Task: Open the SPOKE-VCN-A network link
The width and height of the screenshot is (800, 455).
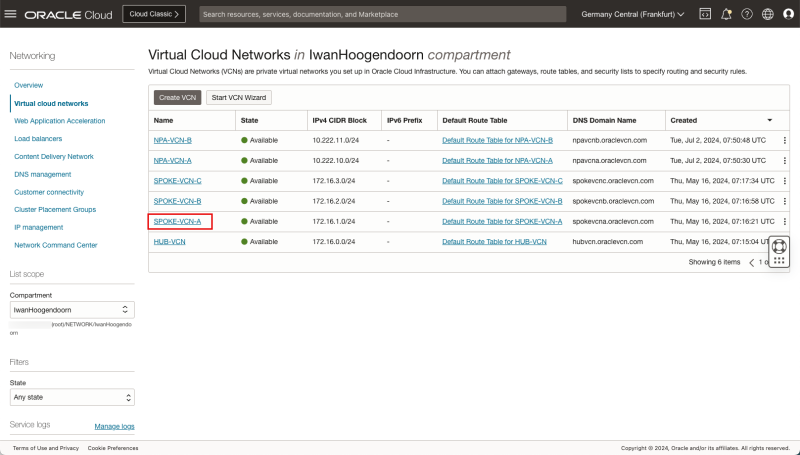Action: click(x=177, y=221)
